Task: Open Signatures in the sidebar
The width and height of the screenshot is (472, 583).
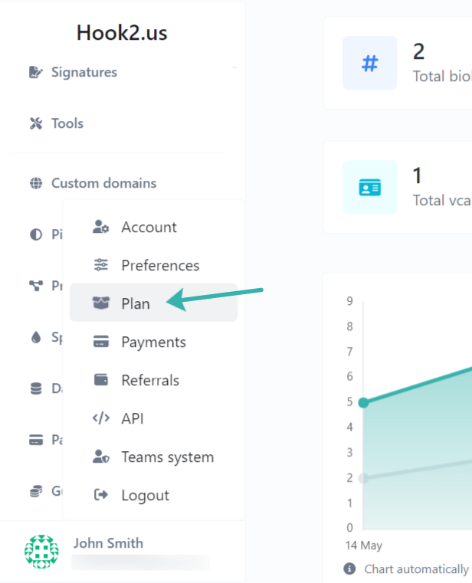Action: [84, 72]
